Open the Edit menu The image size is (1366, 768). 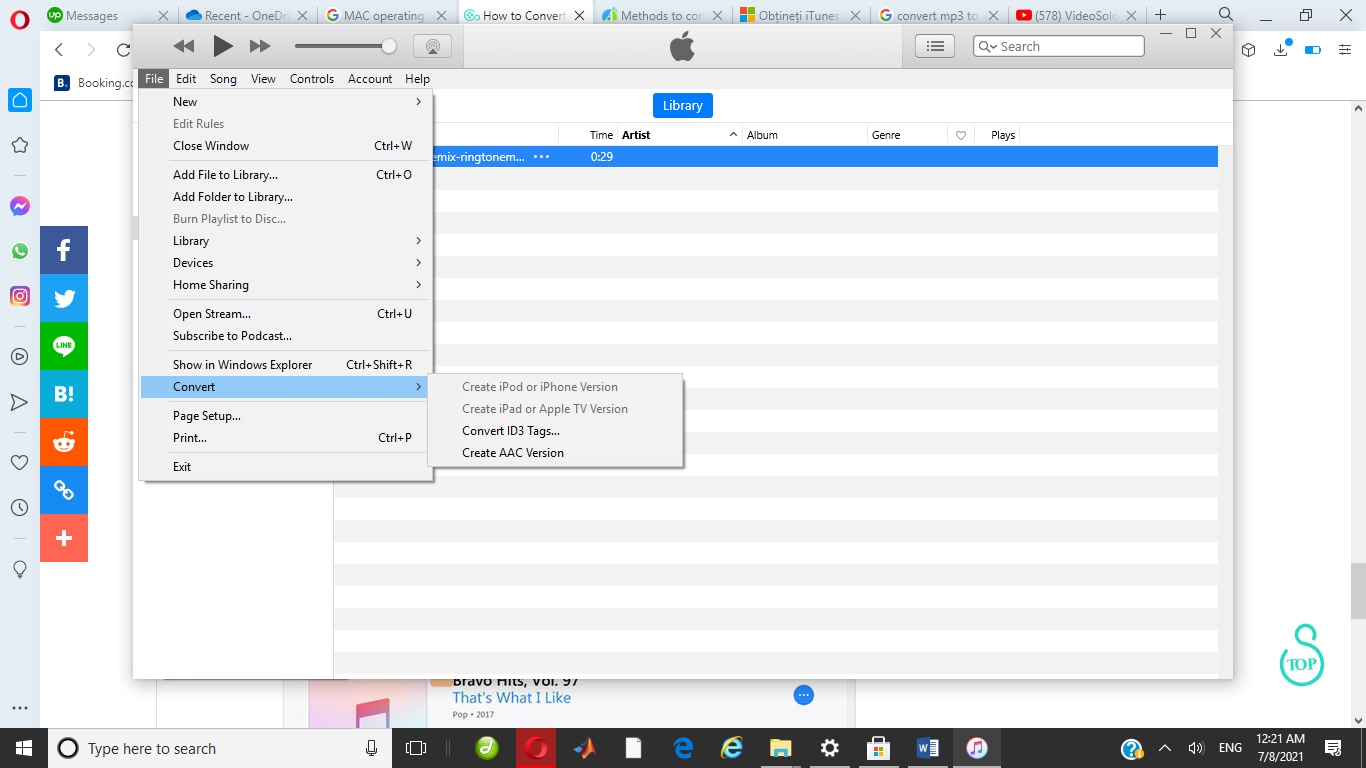coord(186,79)
